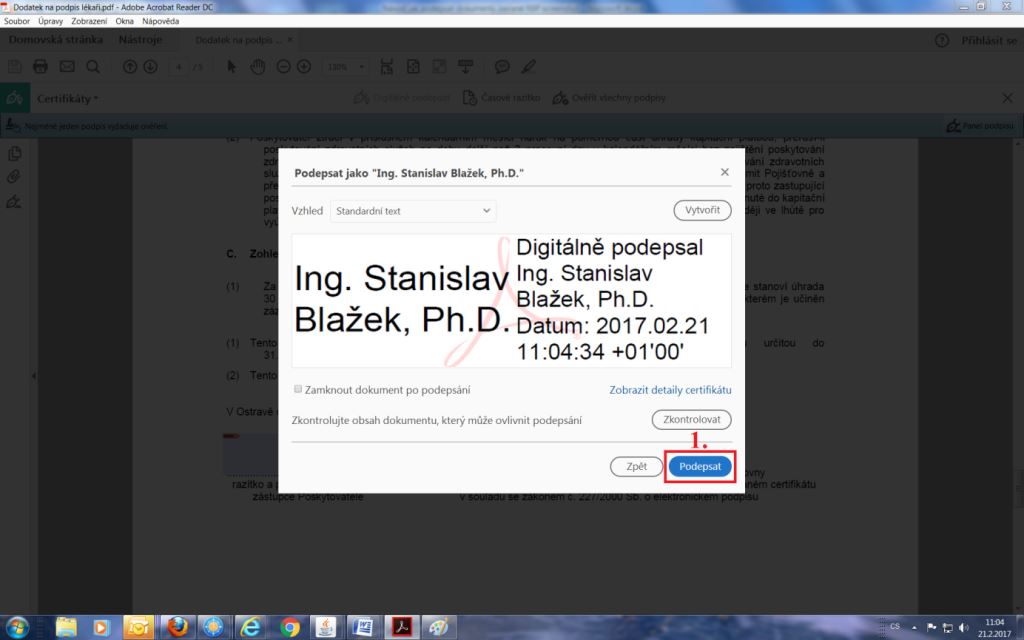This screenshot has height=640, width=1024.
Task: Open Google Chrome from the taskbar
Action: click(290, 626)
